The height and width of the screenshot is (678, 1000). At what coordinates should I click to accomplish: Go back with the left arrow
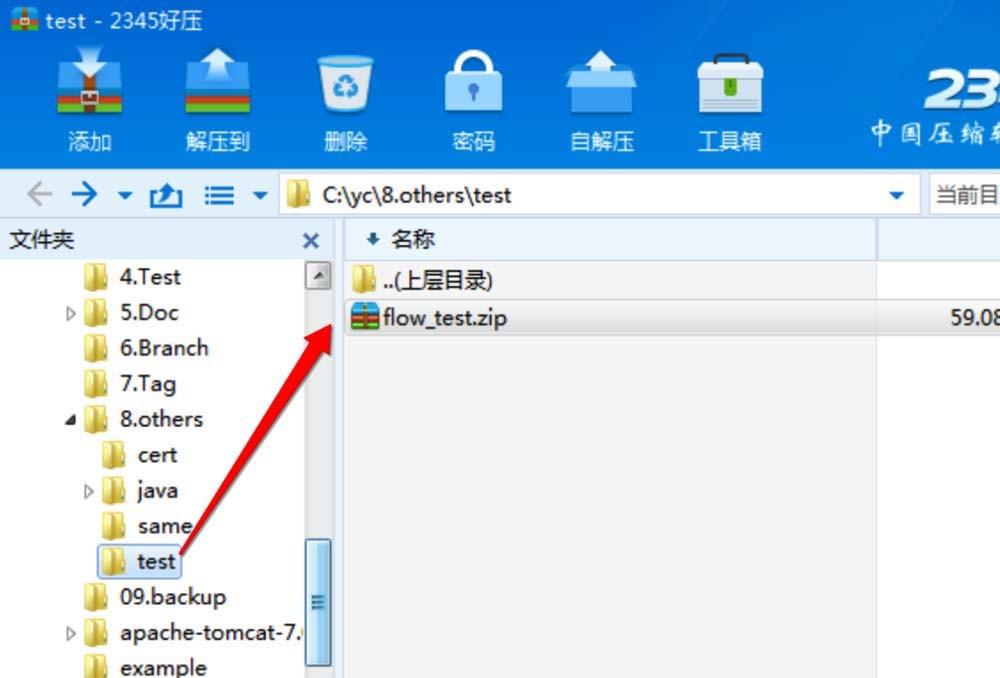pyautogui.click(x=40, y=194)
